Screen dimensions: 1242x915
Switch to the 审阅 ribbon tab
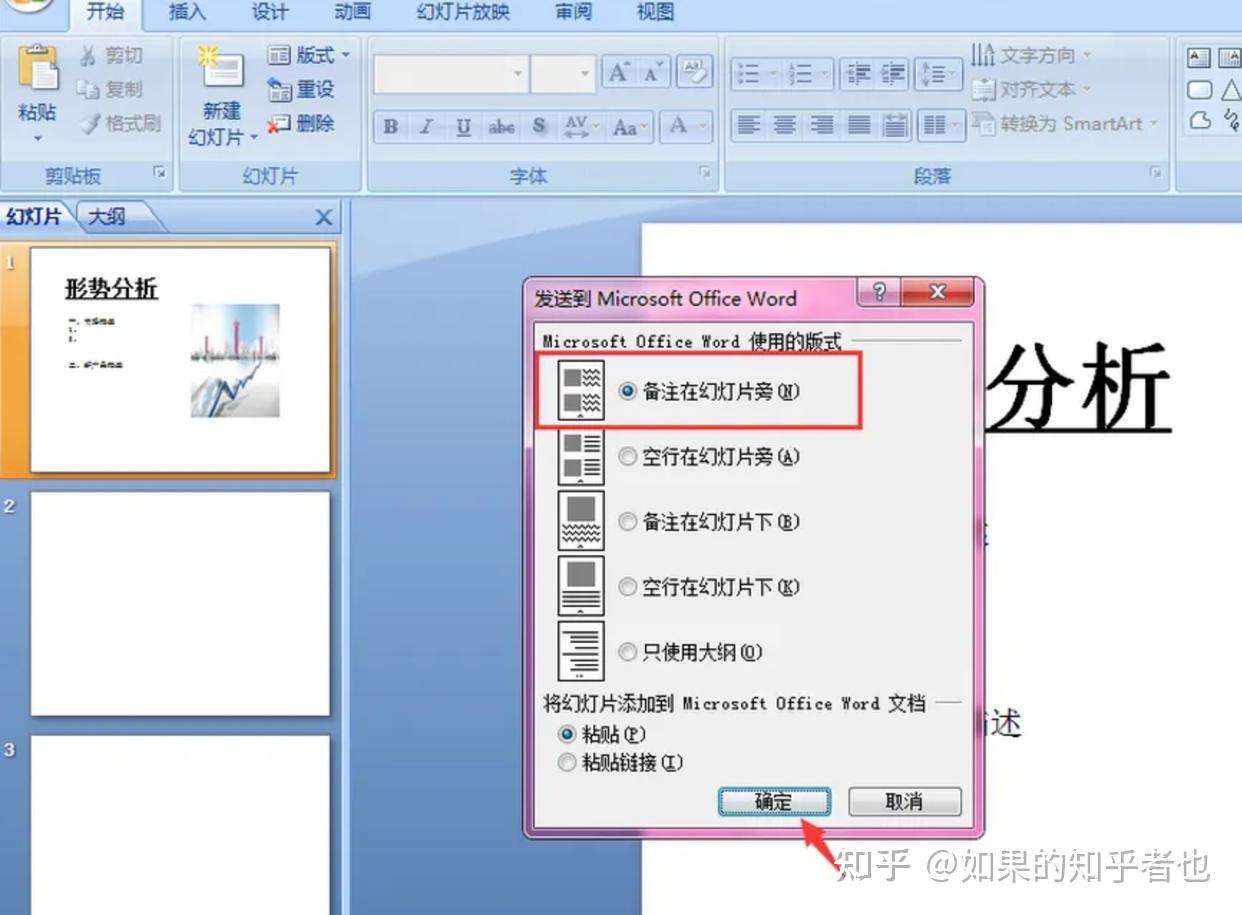point(573,12)
